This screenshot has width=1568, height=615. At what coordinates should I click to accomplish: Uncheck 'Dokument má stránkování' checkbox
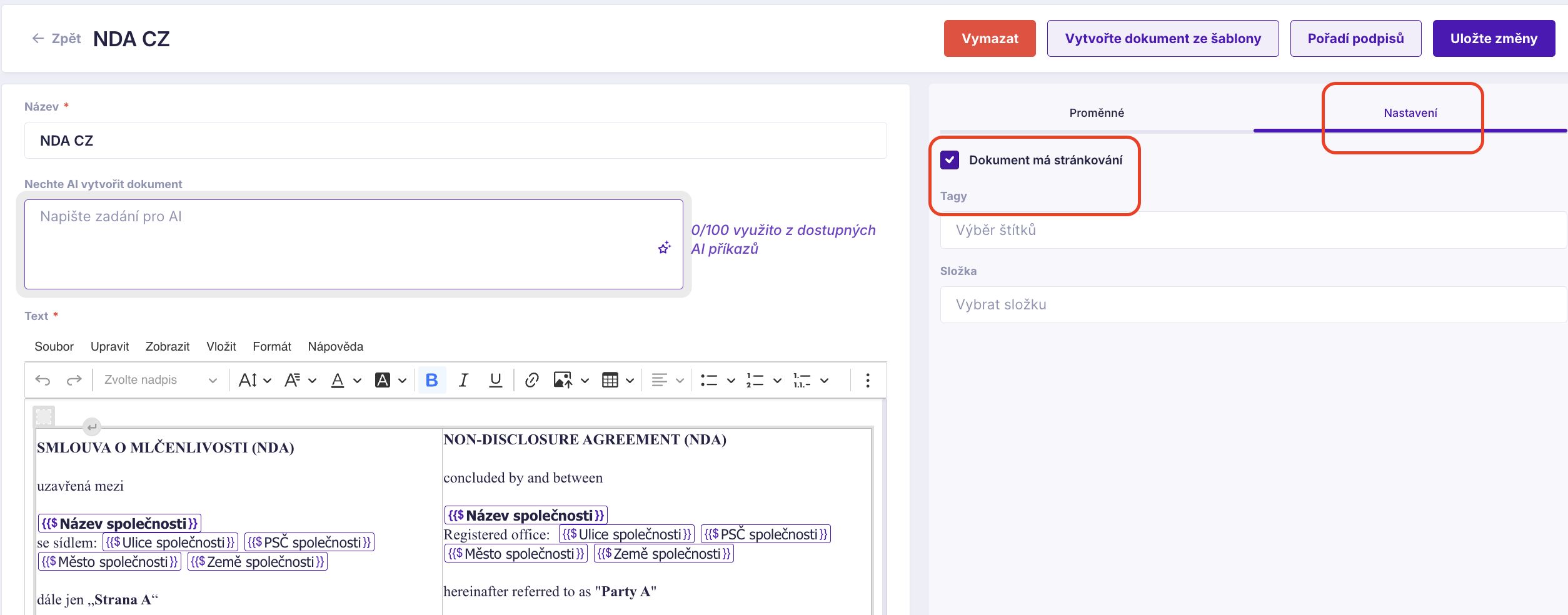tap(950, 160)
